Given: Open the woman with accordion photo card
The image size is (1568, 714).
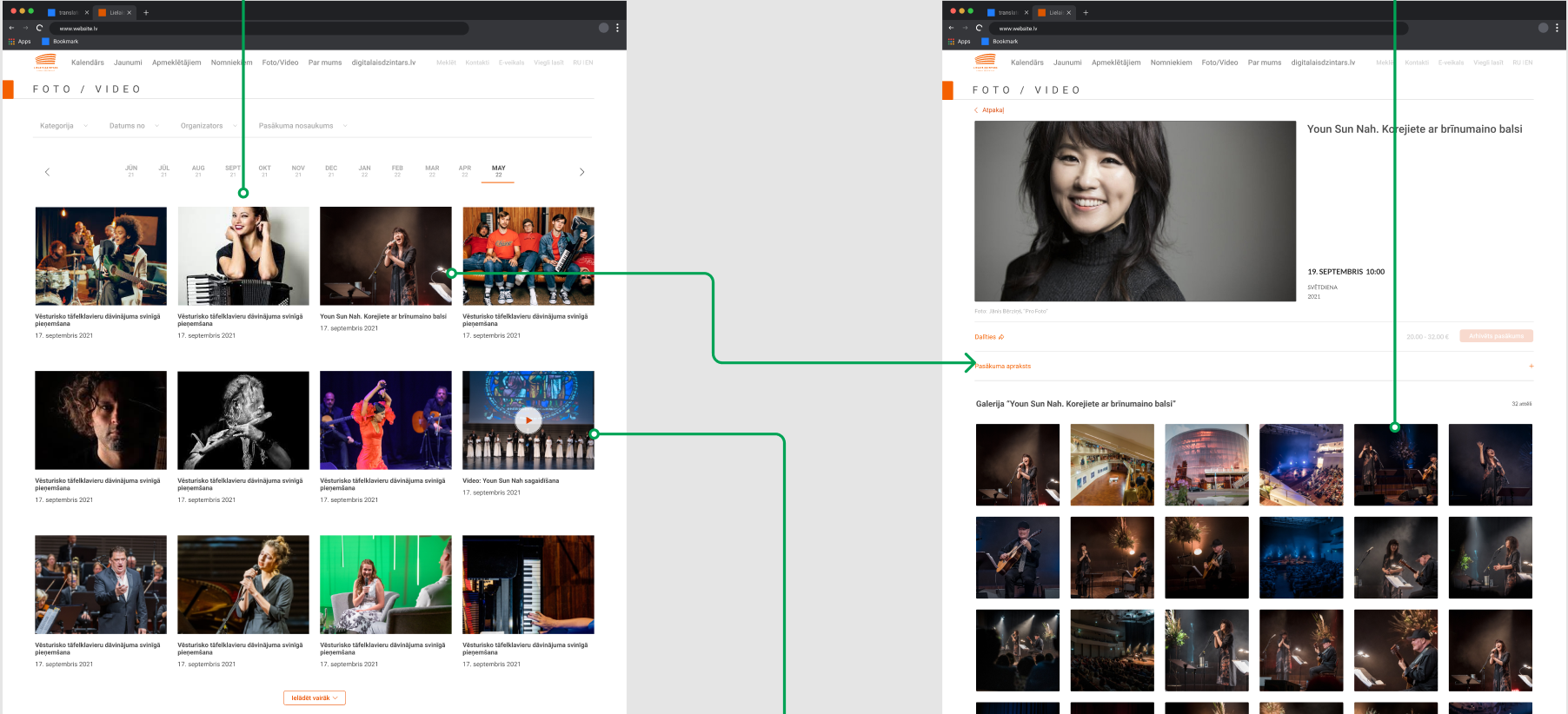Looking at the screenshot, I should point(243,255).
